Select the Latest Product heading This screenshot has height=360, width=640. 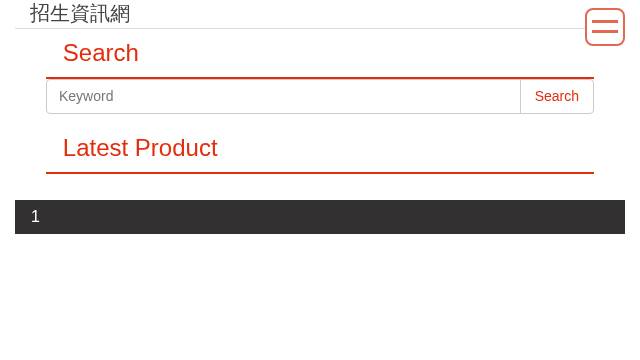(140, 148)
